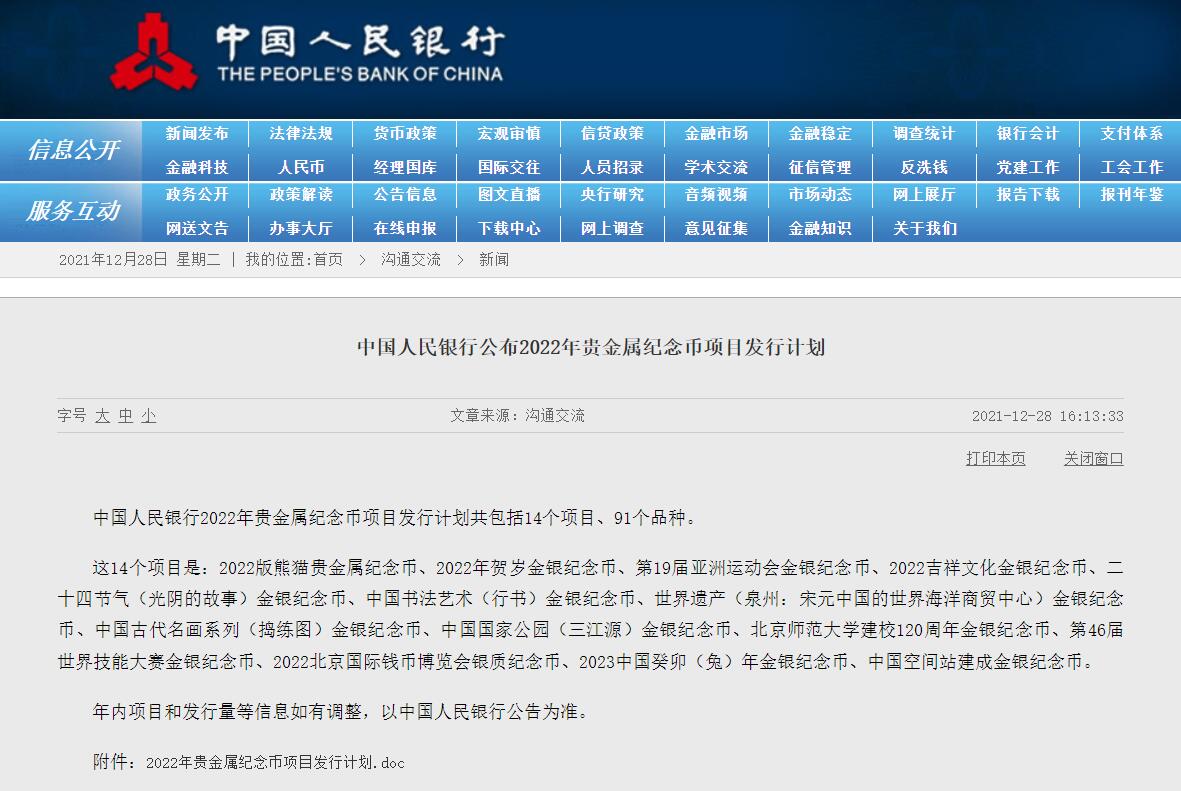Select 意见征集 navigation item

click(x=716, y=228)
